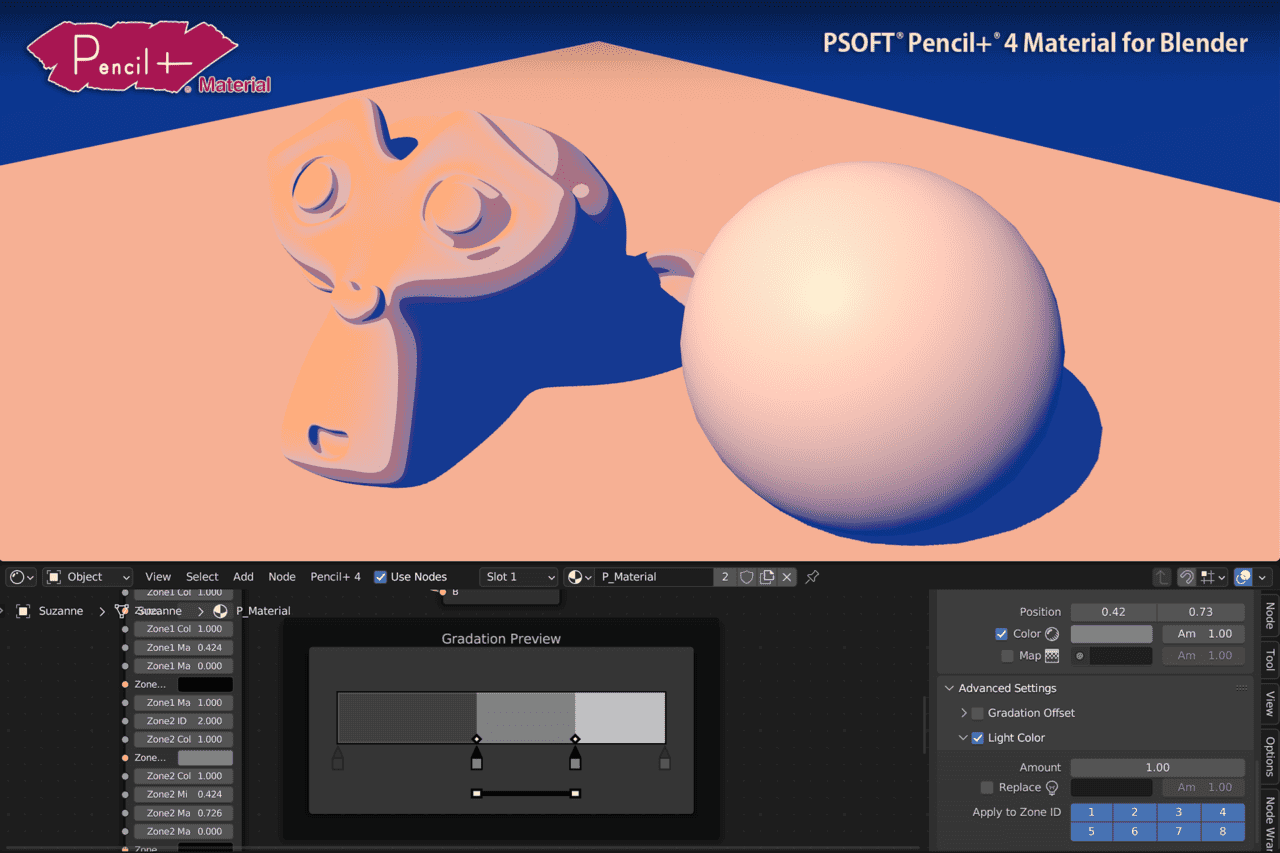Unlink the material with the X icon

(787, 577)
